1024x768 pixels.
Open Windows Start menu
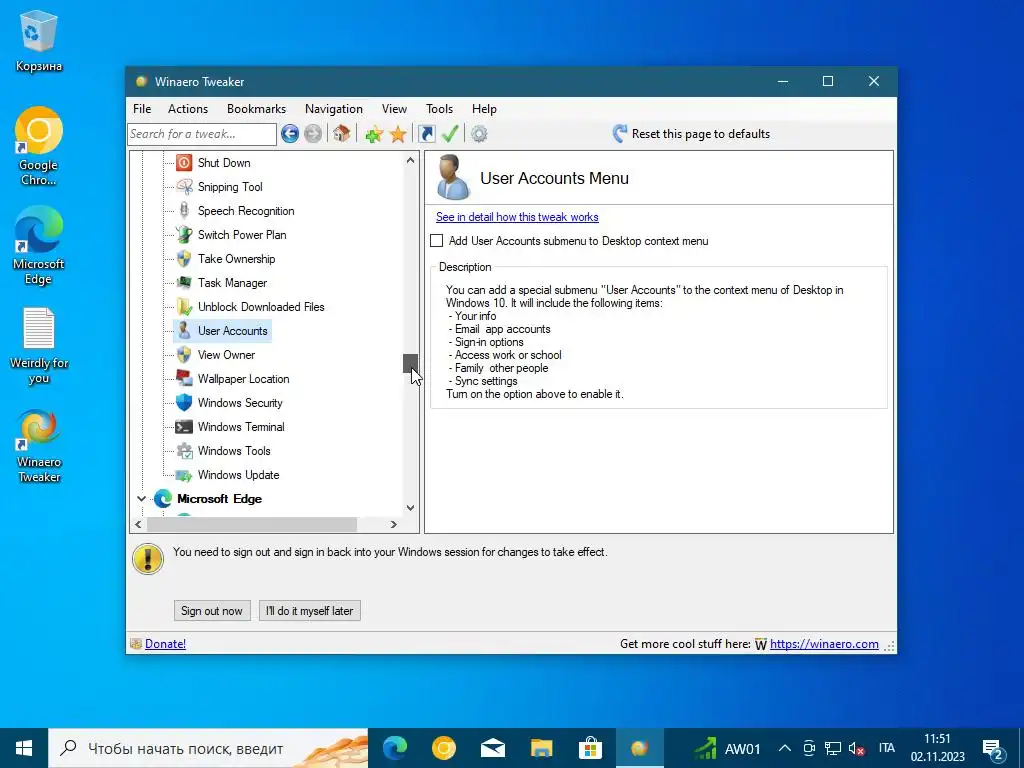click(x=24, y=748)
